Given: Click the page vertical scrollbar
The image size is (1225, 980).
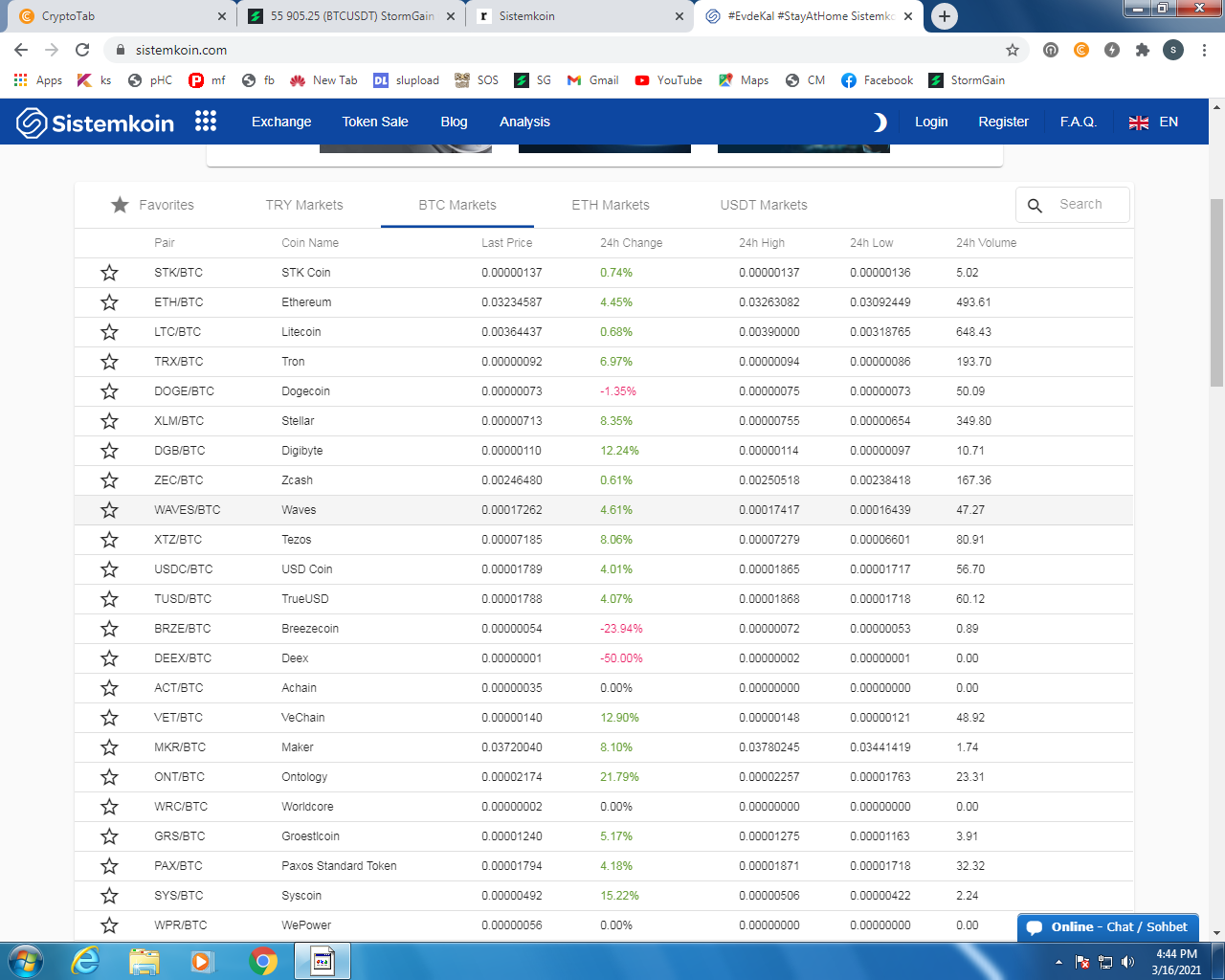Looking at the screenshot, I should (1216, 292).
